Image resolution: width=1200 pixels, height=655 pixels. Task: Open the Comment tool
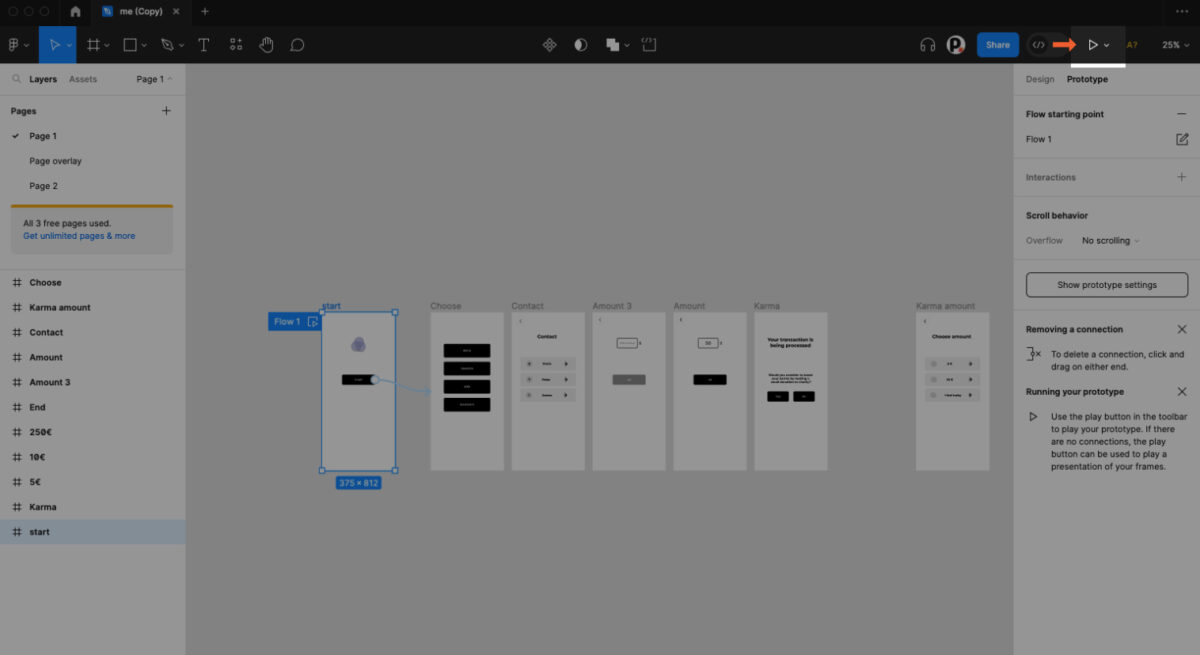pos(297,44)
